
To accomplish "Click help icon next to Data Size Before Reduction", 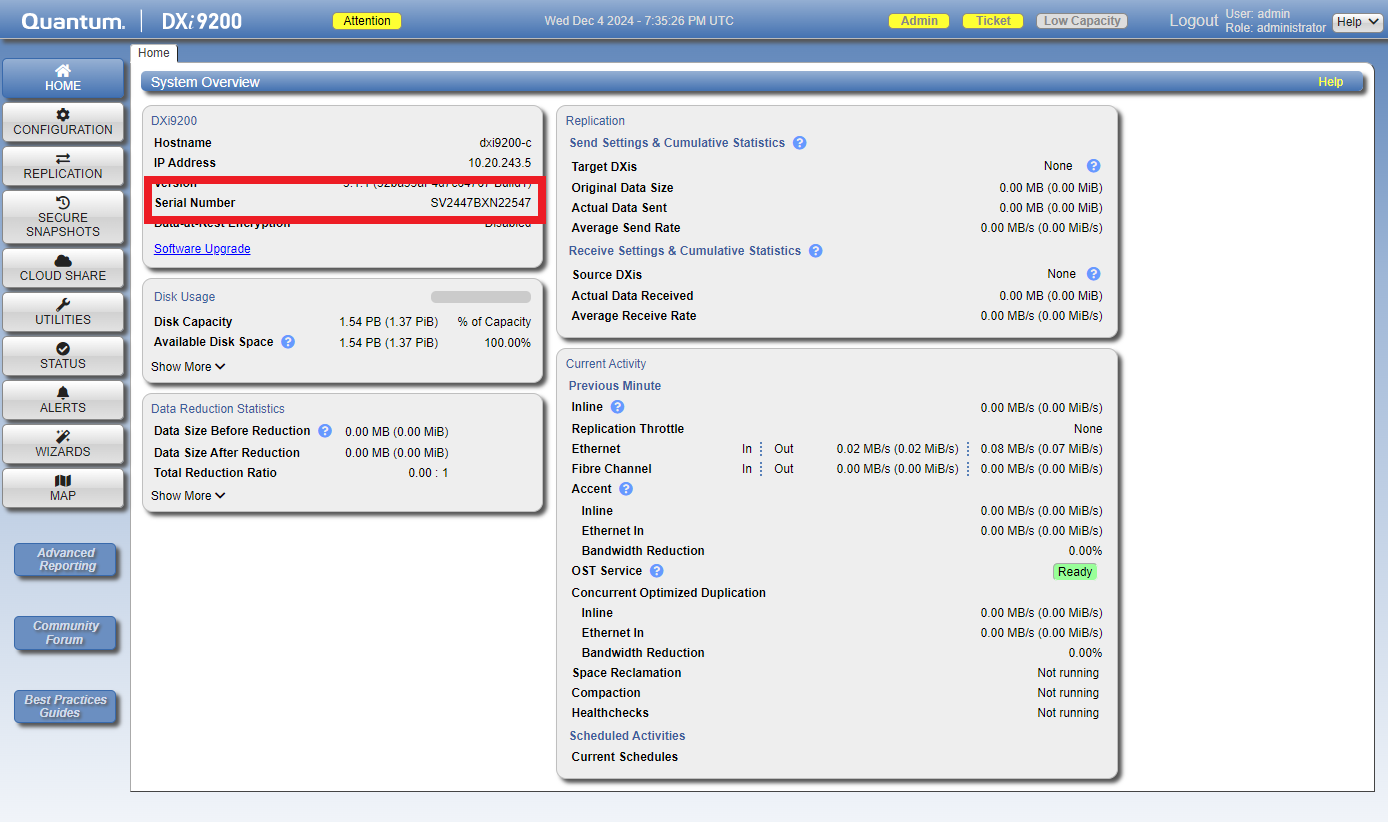I will 325,431.
